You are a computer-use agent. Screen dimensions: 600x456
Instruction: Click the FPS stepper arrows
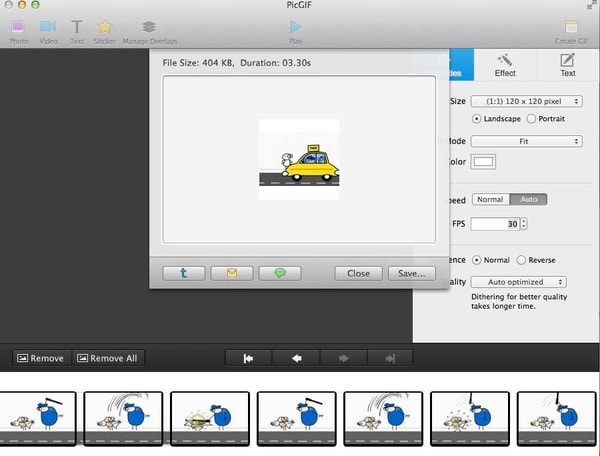[x=523, y=224]
